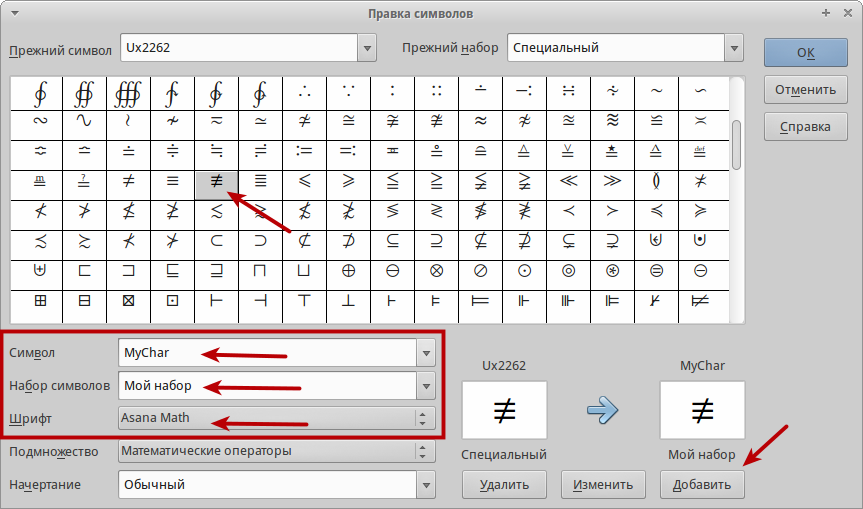This screenshot has height=509, width=863.
Task: Select the sine wave ∿ symbol
Action: pos(84,121)
